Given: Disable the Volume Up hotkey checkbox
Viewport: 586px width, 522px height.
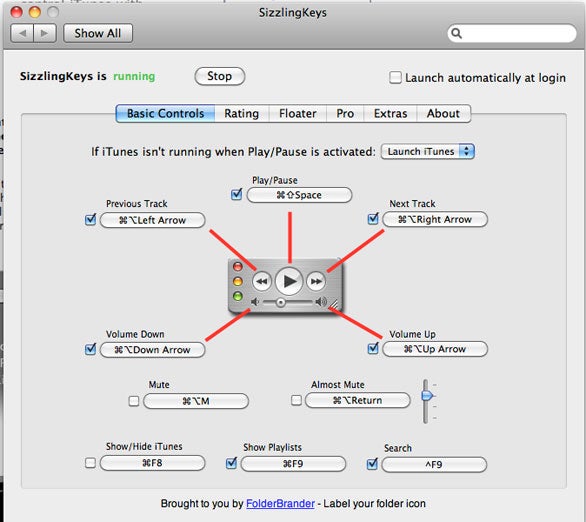Looking at the screenshot, I should [x=373, y=348].
